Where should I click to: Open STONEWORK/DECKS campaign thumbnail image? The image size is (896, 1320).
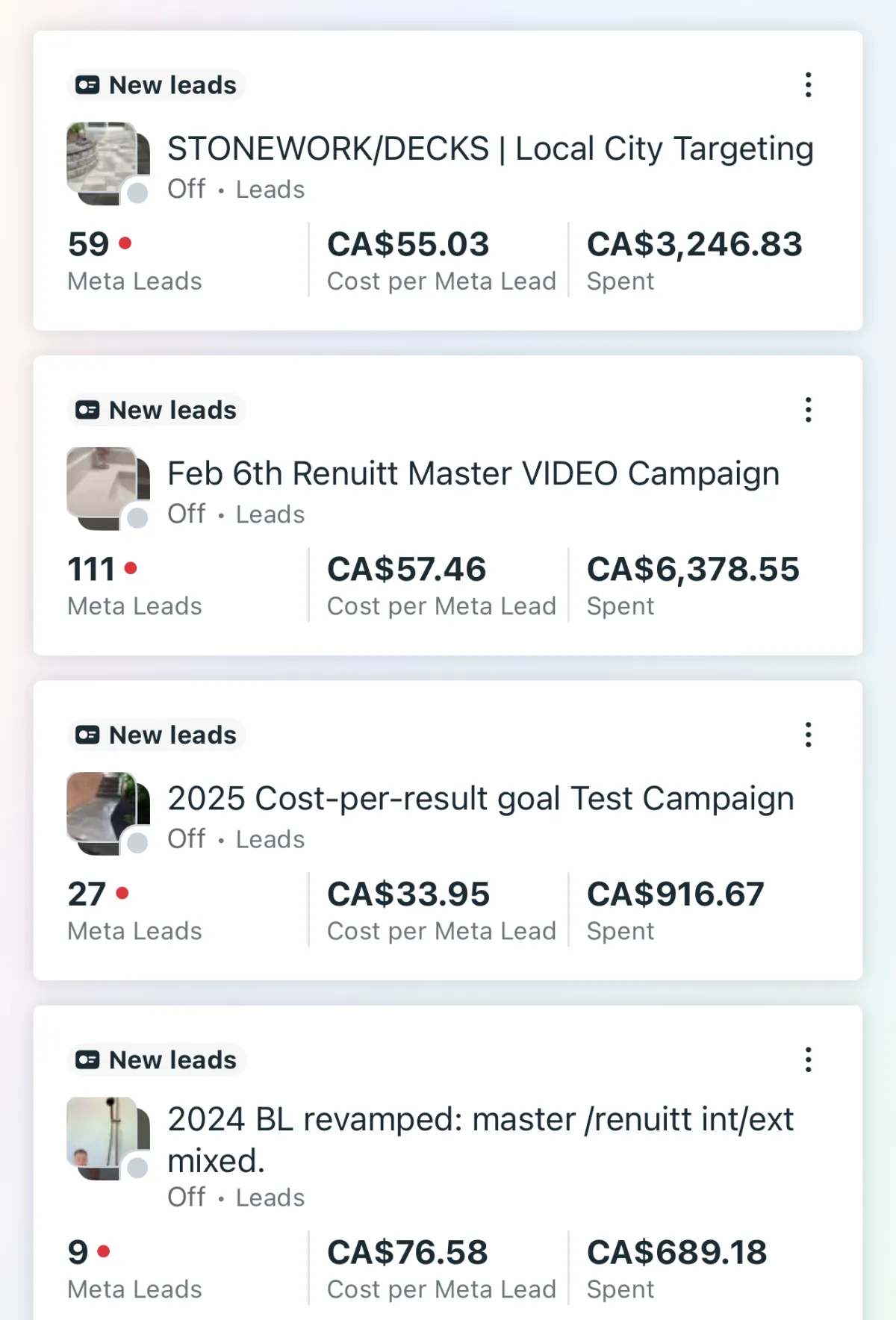click(108, 164)
